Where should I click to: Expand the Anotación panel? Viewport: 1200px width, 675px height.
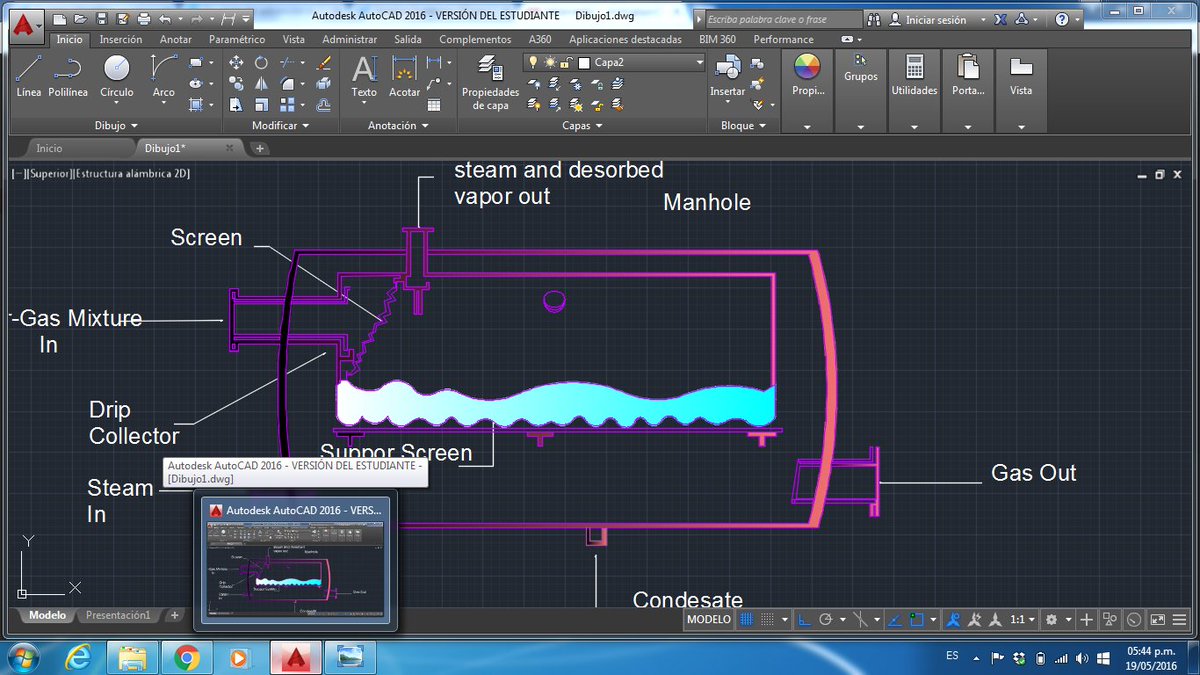[398, 126]
